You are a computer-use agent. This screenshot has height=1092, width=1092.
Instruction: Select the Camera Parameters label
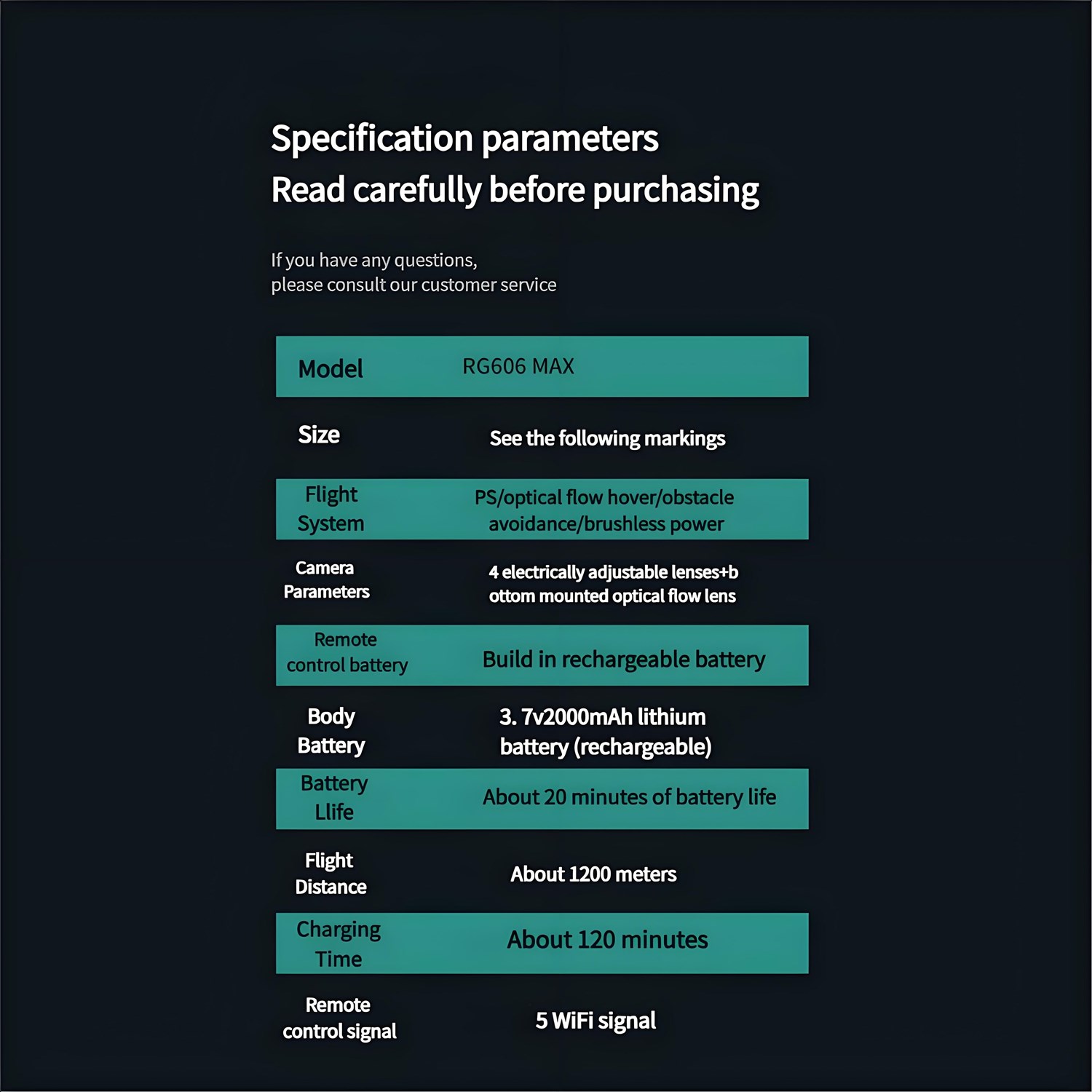click(326, 579)
